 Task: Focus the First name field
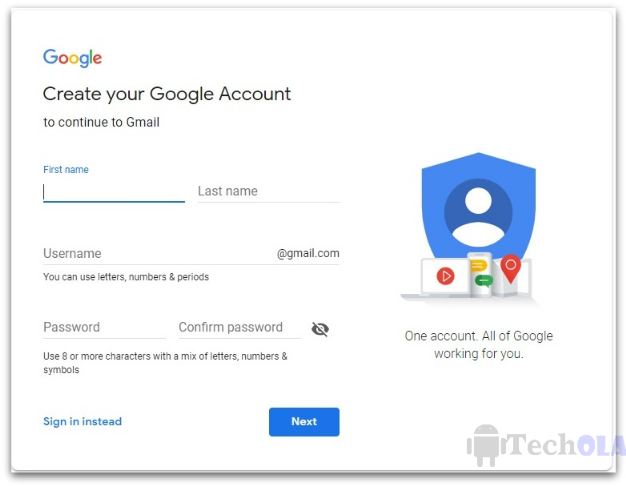click(114, 192)
